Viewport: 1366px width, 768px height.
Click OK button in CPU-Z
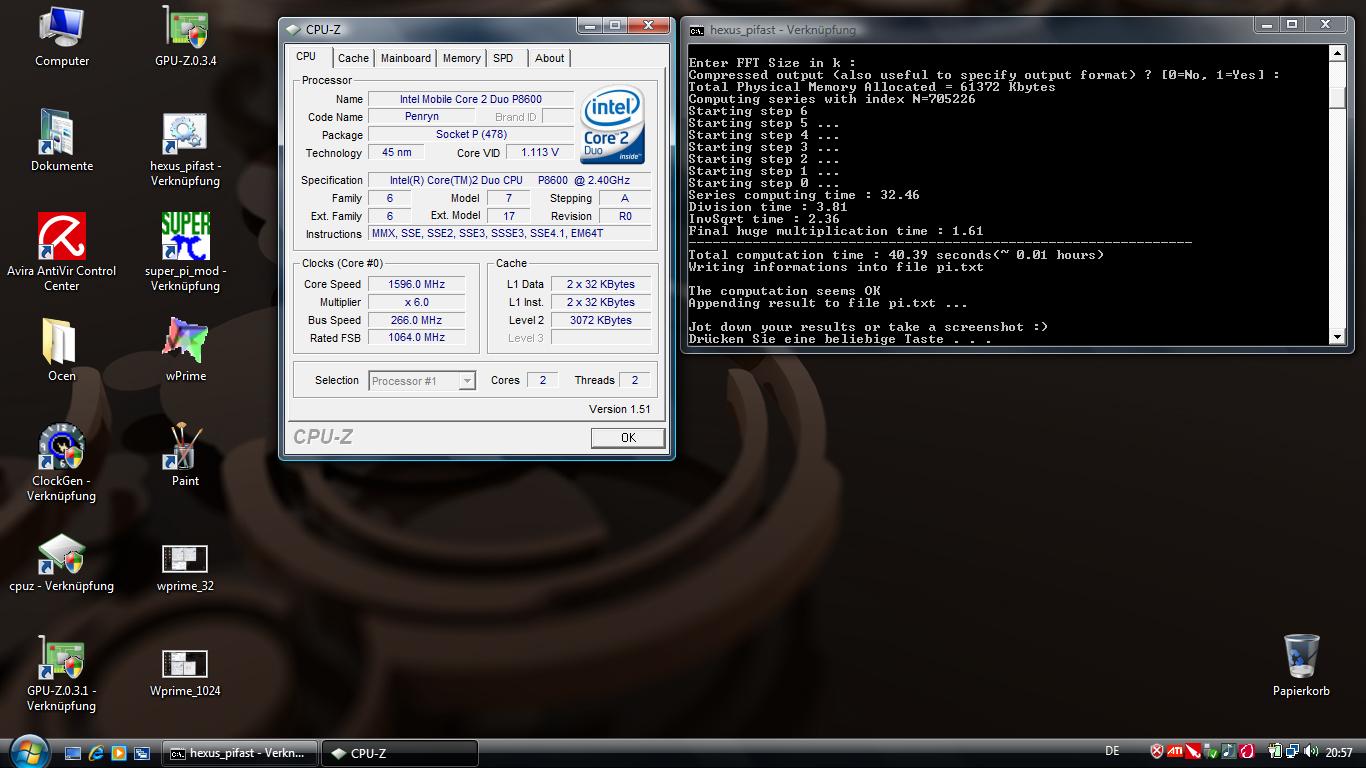628,437
